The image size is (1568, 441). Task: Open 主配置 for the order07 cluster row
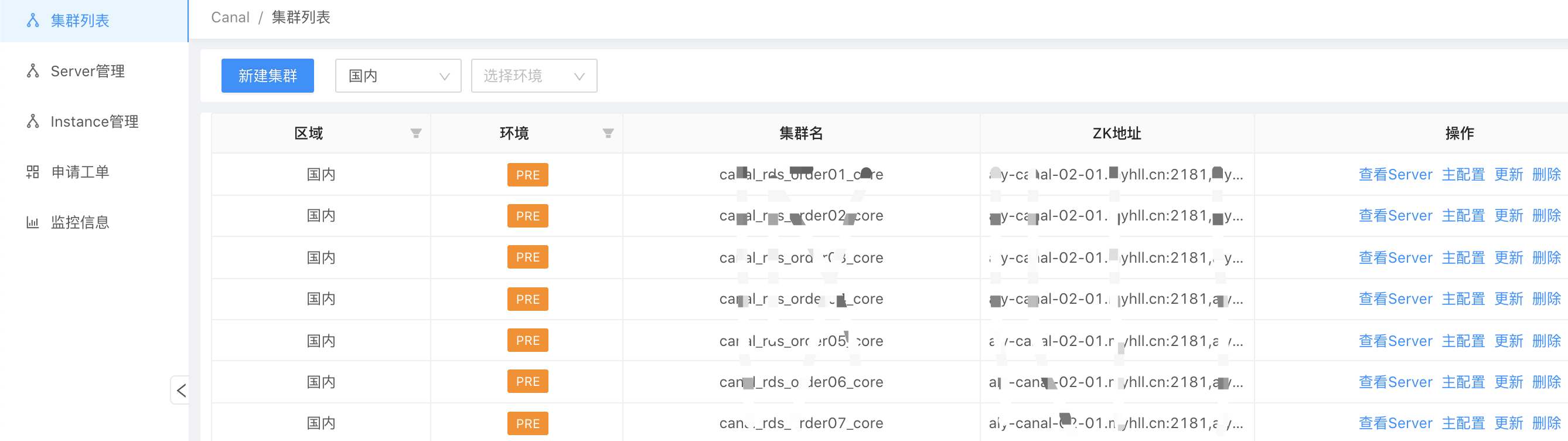[1463, 423]
